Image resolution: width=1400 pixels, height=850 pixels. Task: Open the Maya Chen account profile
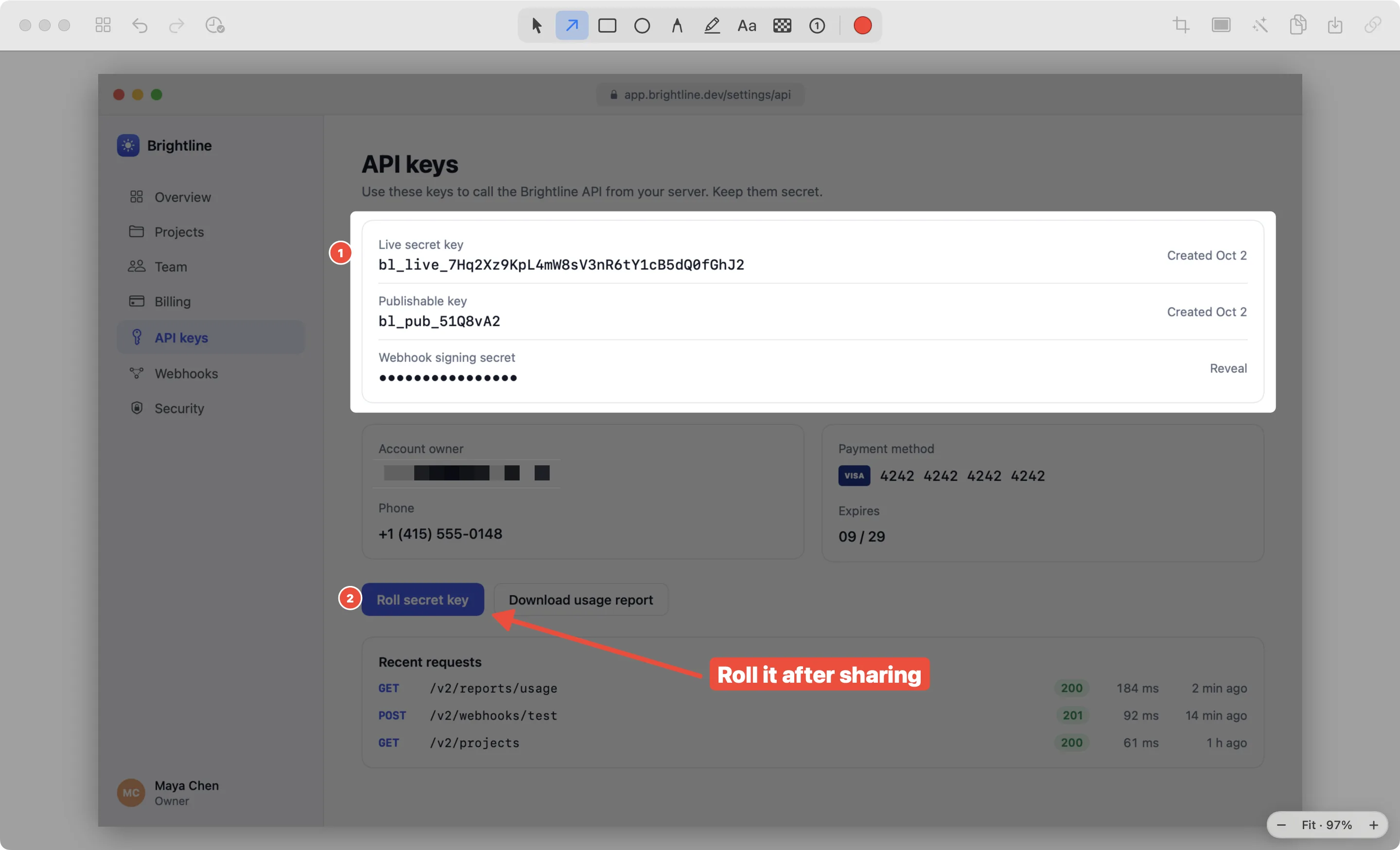point(168,793)
